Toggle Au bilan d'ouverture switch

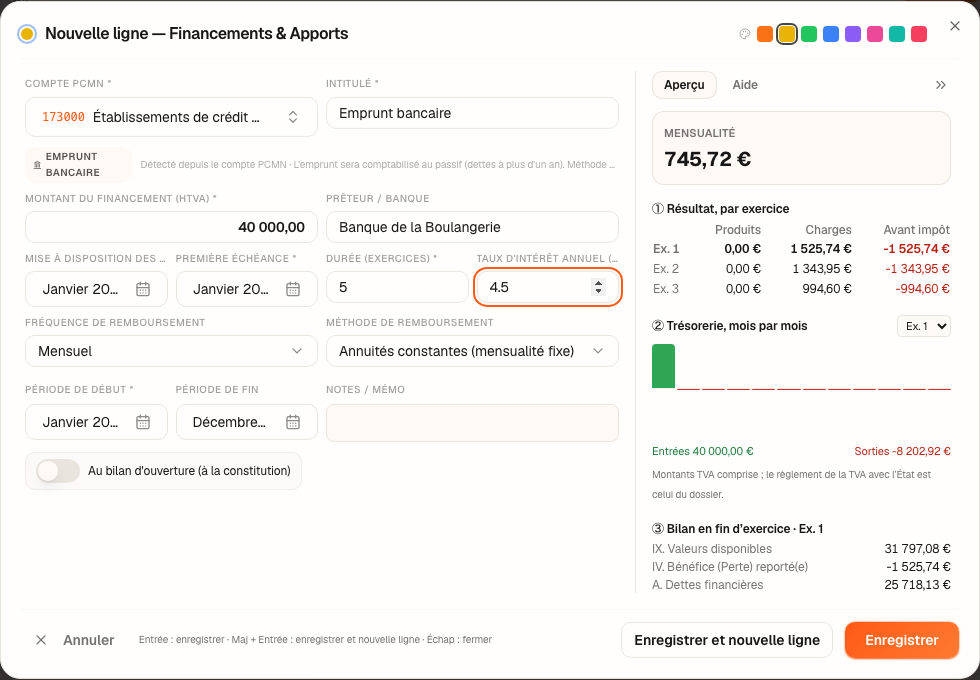(58, 471)
